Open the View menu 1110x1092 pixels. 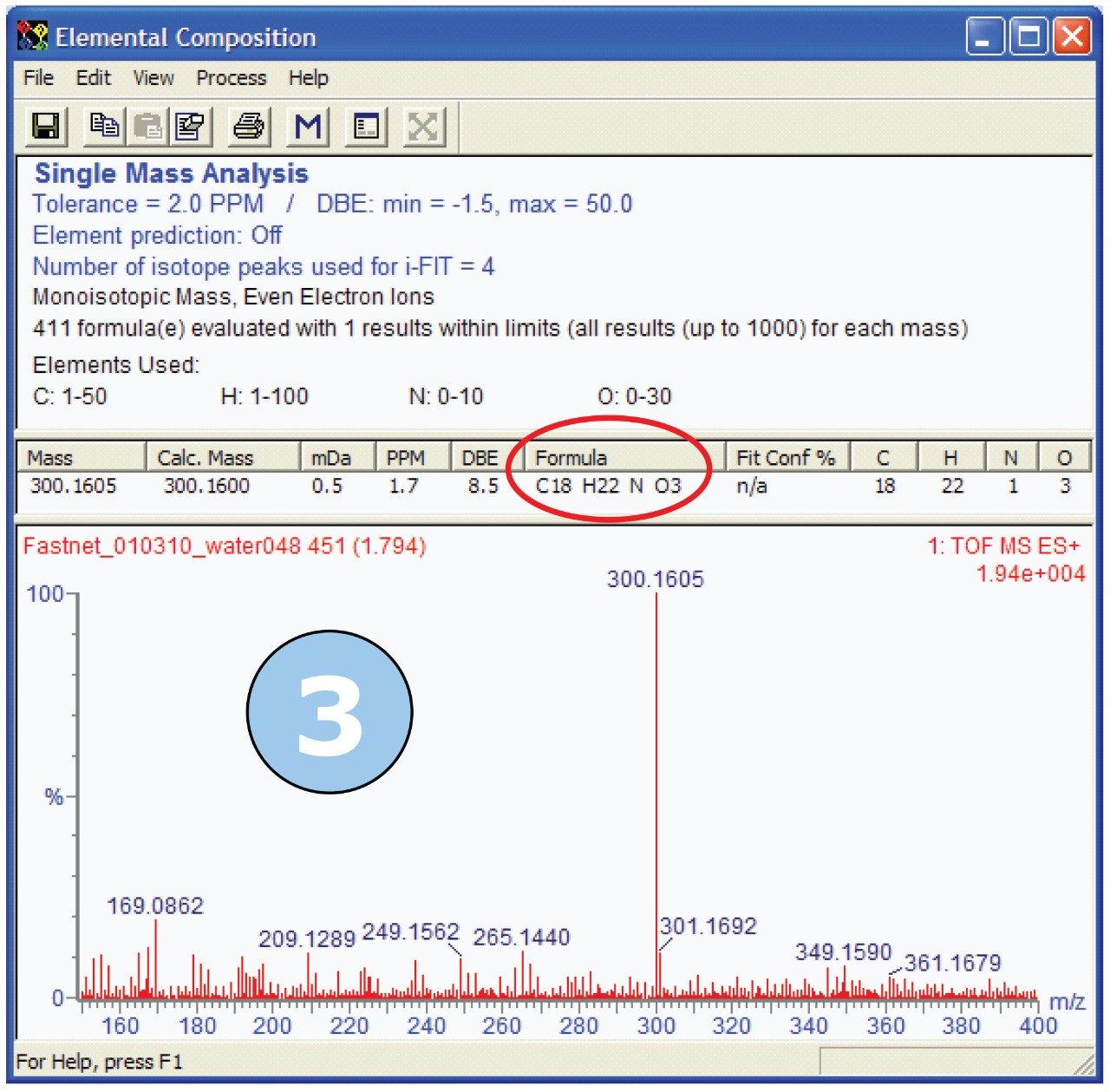153,78
